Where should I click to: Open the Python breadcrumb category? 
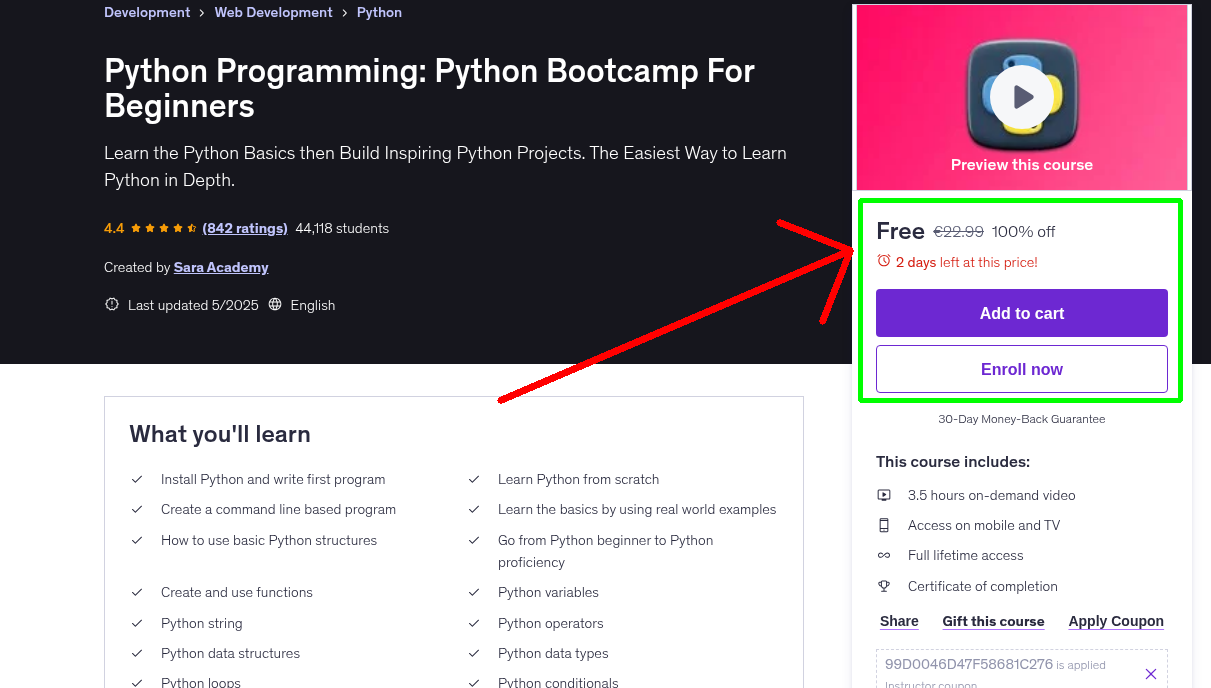[x=379, y=12]
